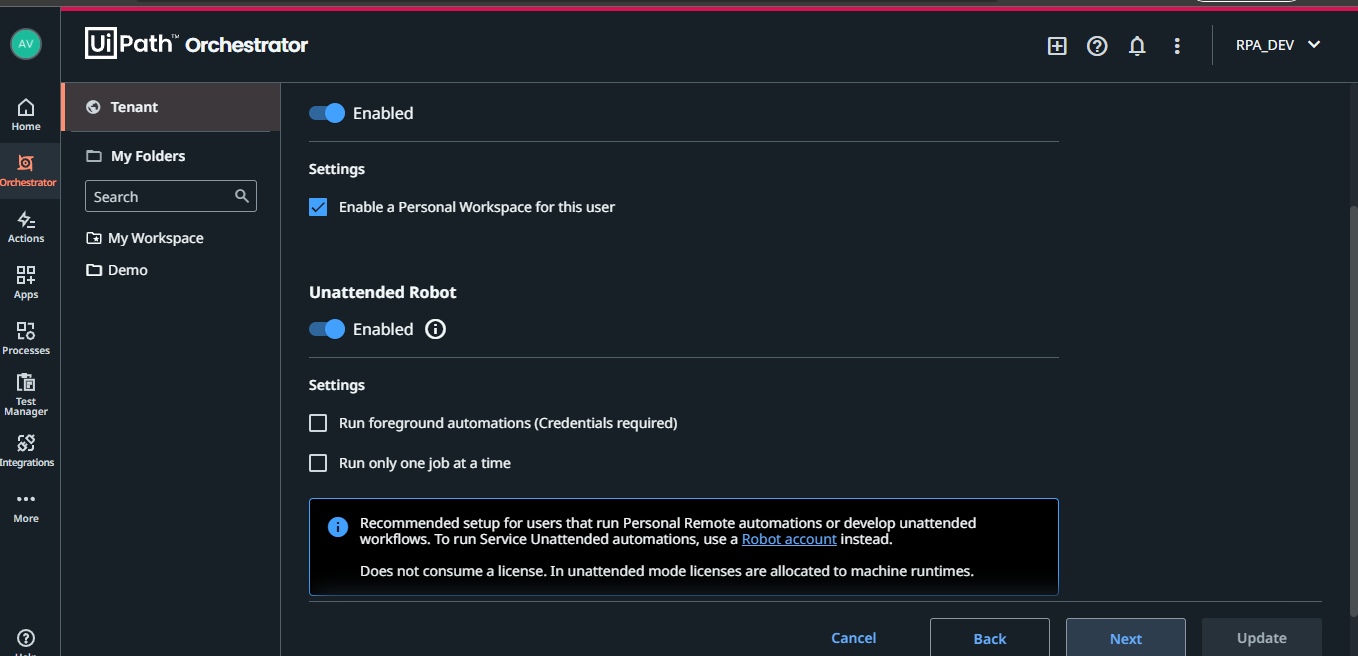Open Test Manager from sidebar
The height and width of the screenshot is (656, 1358).
[x=26, y=395]
